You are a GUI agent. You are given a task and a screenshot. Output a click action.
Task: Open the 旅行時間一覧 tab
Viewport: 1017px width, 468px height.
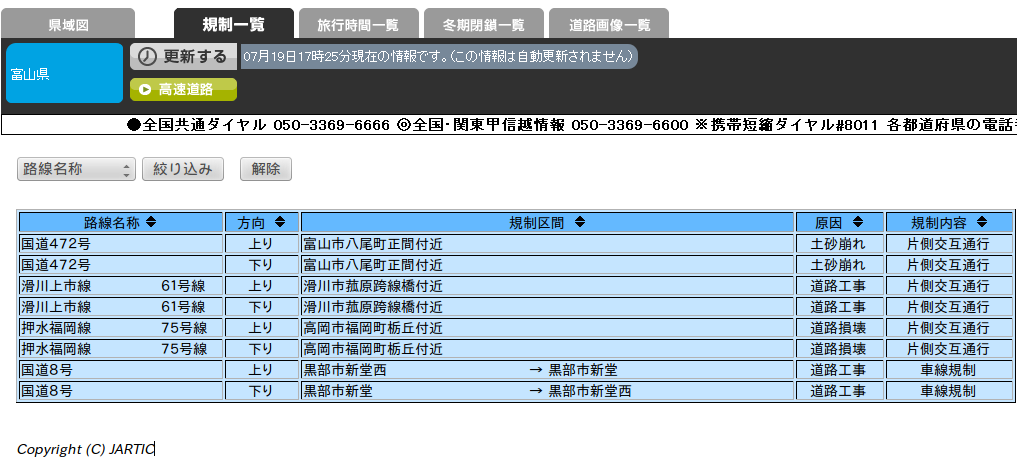click(358, 24)
